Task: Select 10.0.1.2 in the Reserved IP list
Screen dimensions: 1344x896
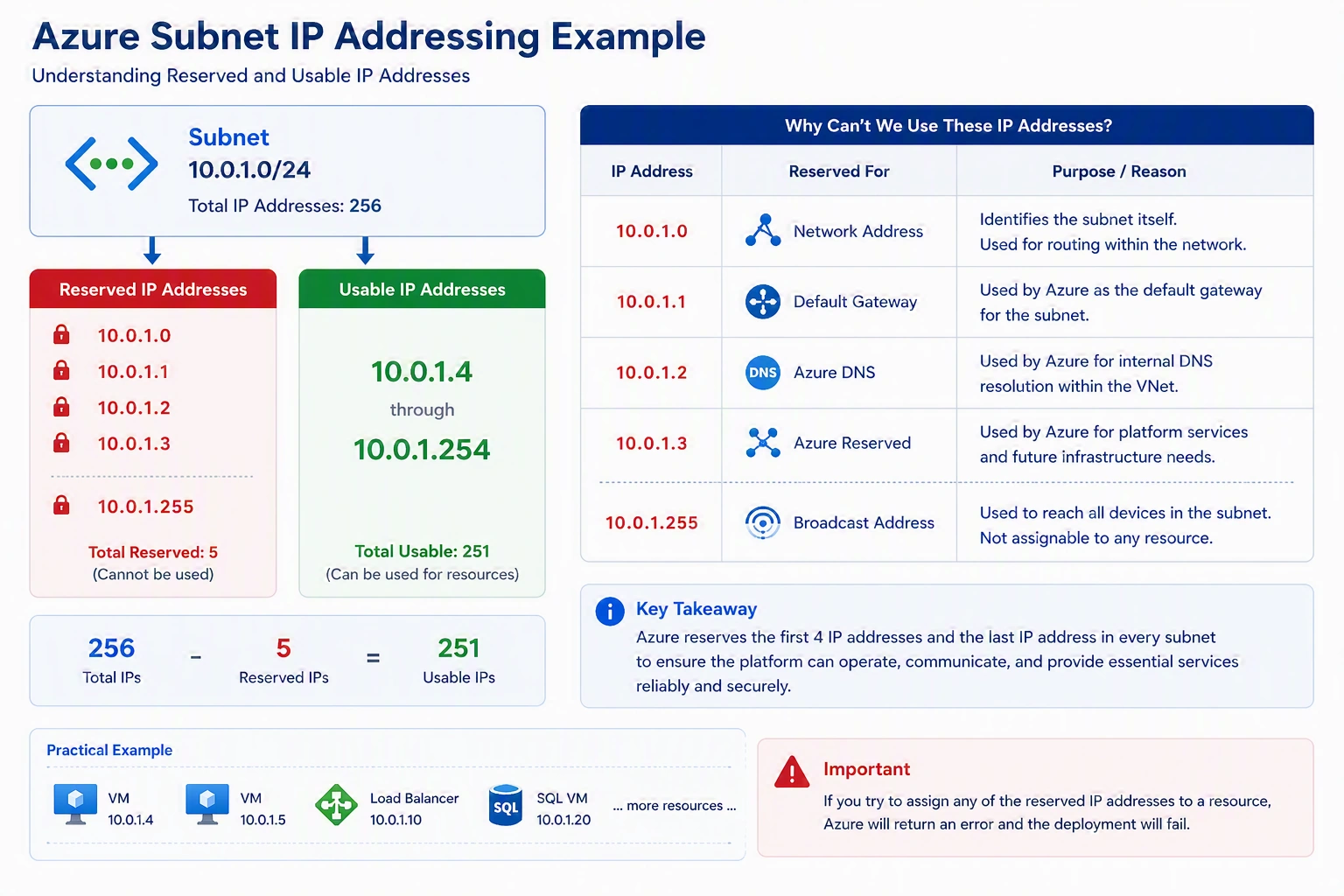Action: click(x=134, y=408)
